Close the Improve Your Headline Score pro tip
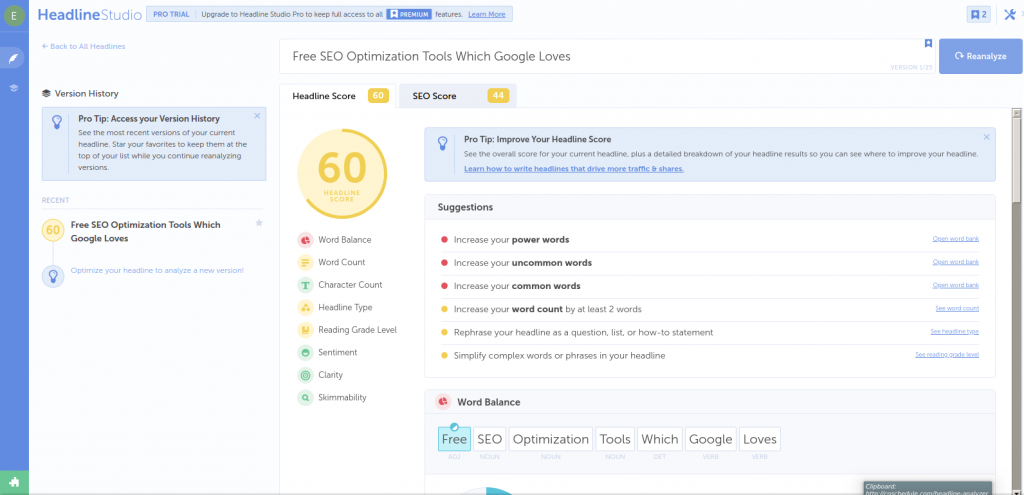This screenshot has width=1024, height=495. coord(986,137)
